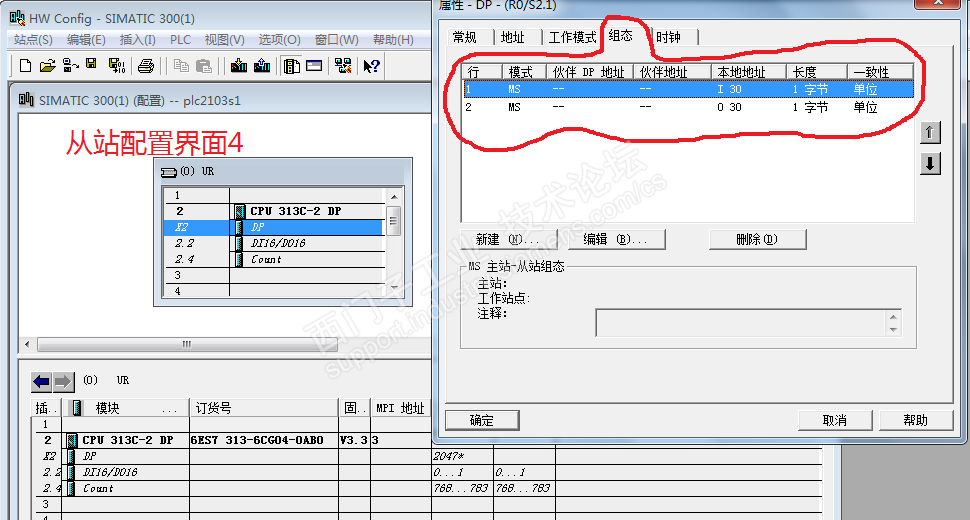Click order number 6ES7 313-6CG04-0AB0 cell
This screenshot has height=520, width=970.
(264, 440)
